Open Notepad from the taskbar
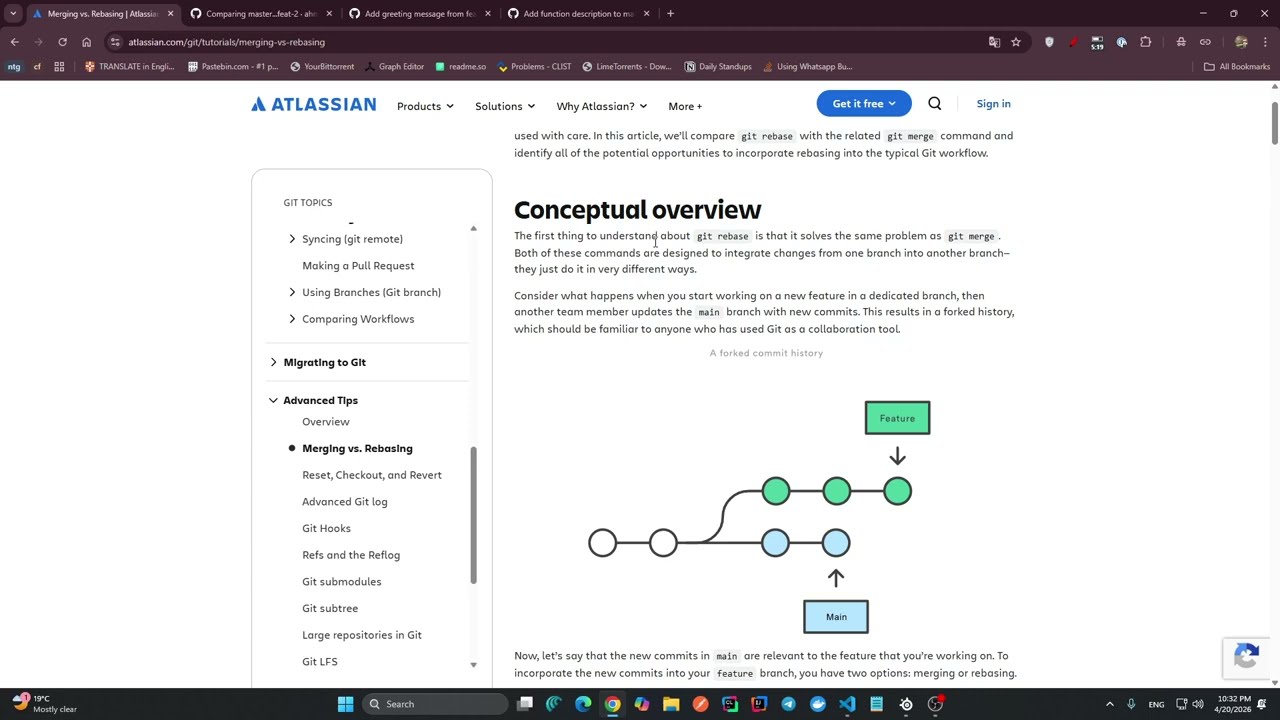The height and width of the screenshot is (720, 1280). point(876,704)
